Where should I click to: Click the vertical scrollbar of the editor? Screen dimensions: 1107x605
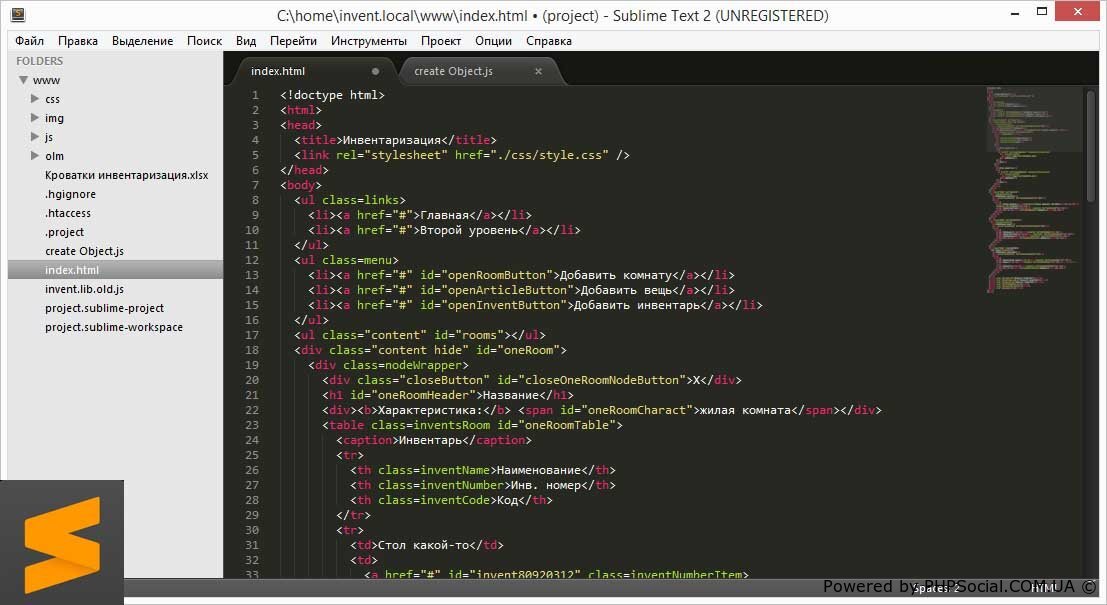[x=1090, y=140]
